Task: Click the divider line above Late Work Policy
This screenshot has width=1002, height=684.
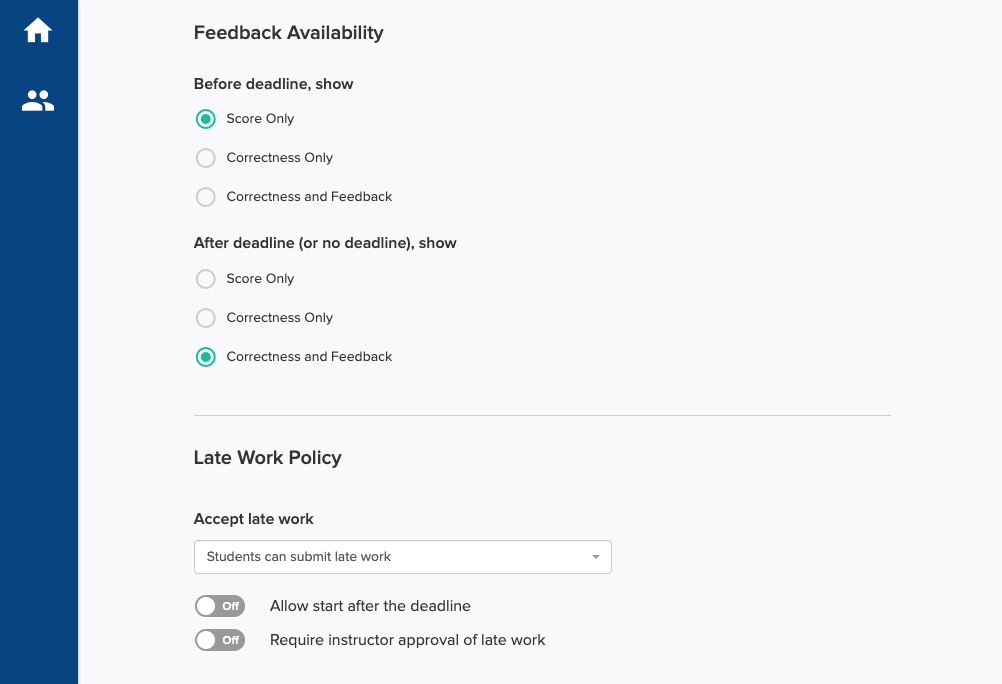Action: pos(542,416)
